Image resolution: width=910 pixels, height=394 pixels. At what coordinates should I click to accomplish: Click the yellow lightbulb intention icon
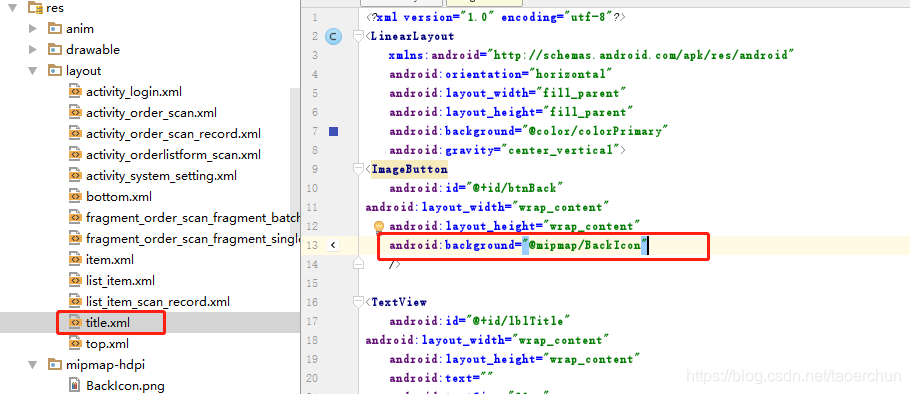[x=379, y=226]
